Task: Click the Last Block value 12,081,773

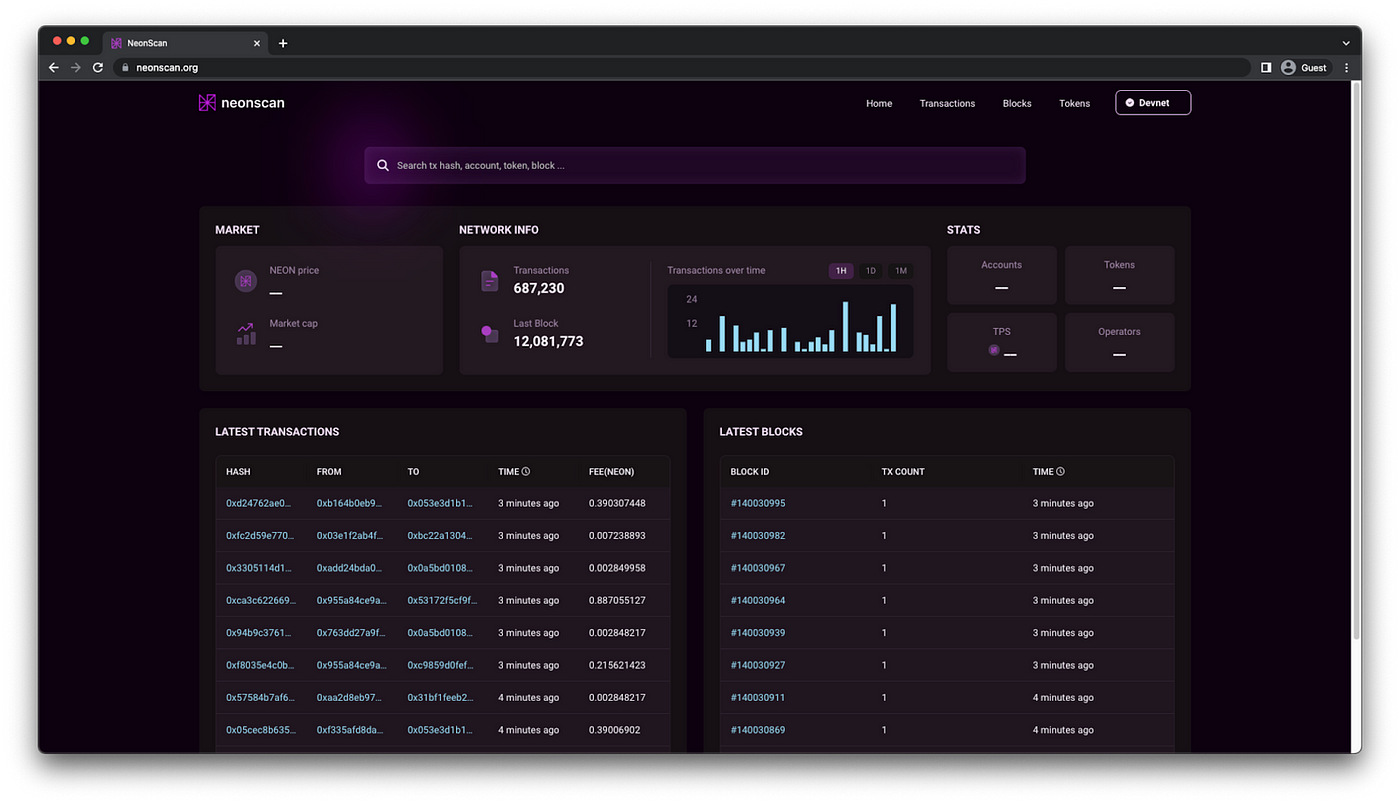Action: point(548,341)
